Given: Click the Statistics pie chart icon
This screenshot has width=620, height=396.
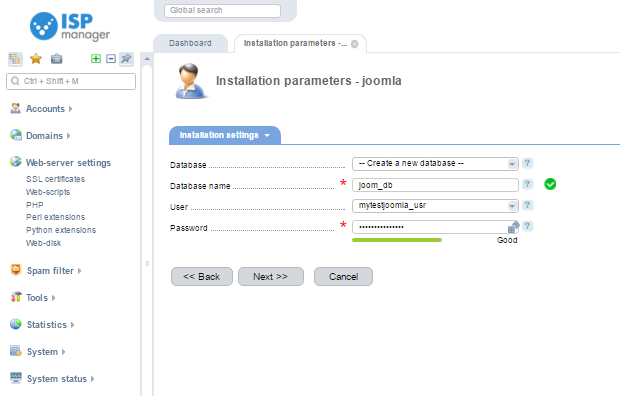Looking at the screenshot, I should pos(16,324).
